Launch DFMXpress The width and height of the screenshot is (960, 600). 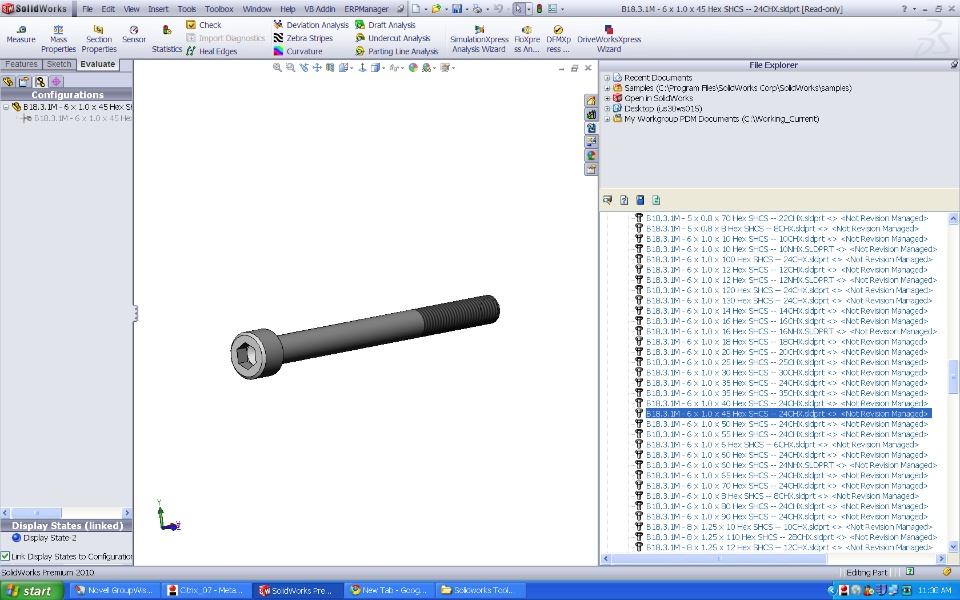click(x=558, y=39)
